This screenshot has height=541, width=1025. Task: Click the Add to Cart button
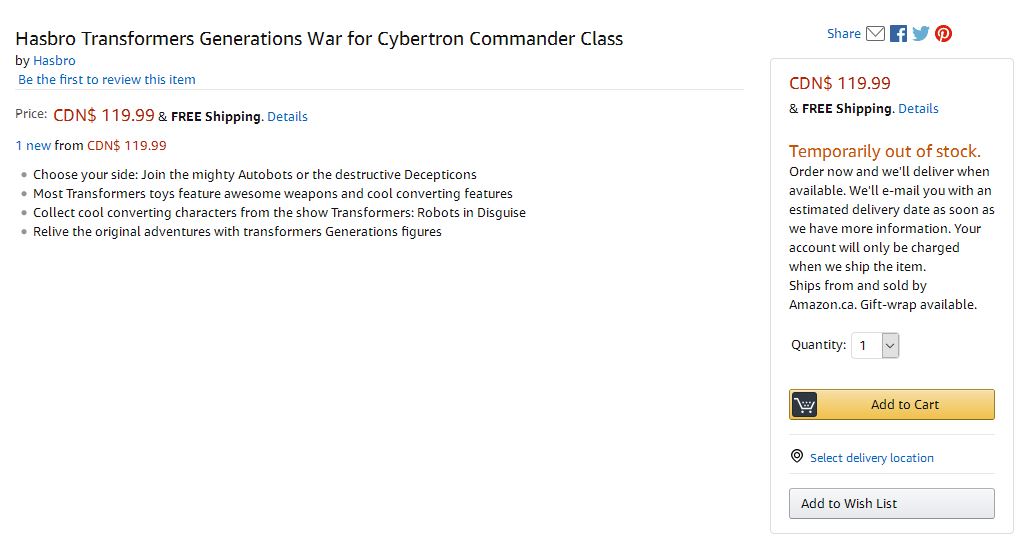pyautogui.click(x=904, y=405)
